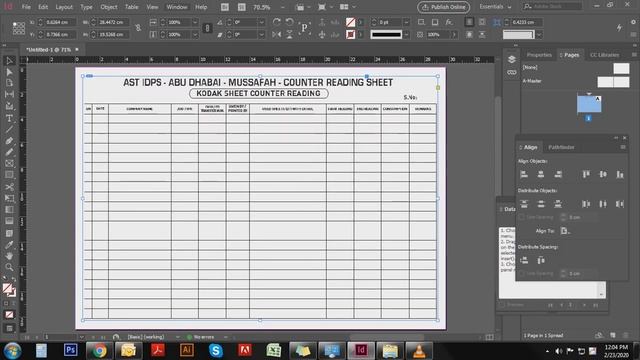The height and width of the screenshot is (360, 640).
Task: Toggle Normal view mode at toolbar bottom
Action: [x=9, y=329]
